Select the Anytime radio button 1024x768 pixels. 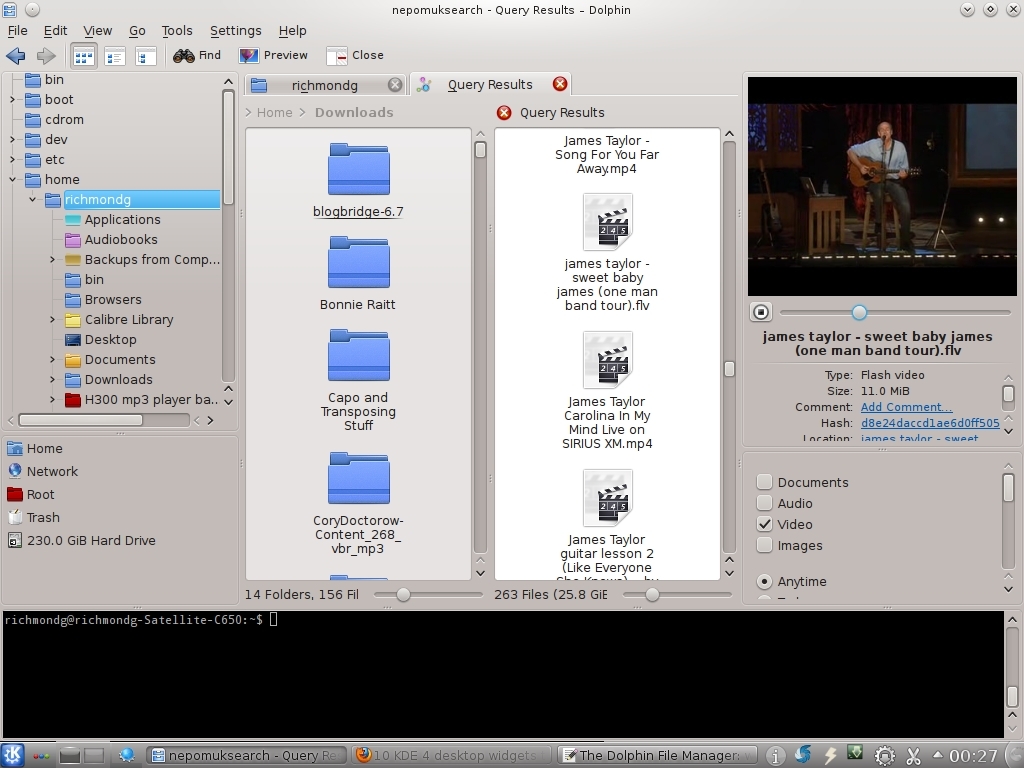(765, 581)
